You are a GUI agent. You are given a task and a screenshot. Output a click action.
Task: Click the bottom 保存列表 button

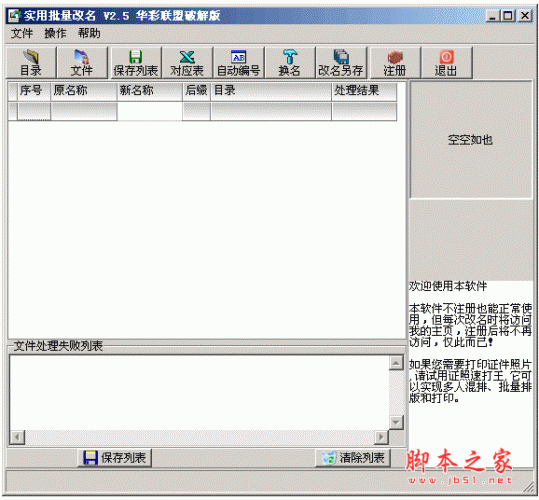115,458
